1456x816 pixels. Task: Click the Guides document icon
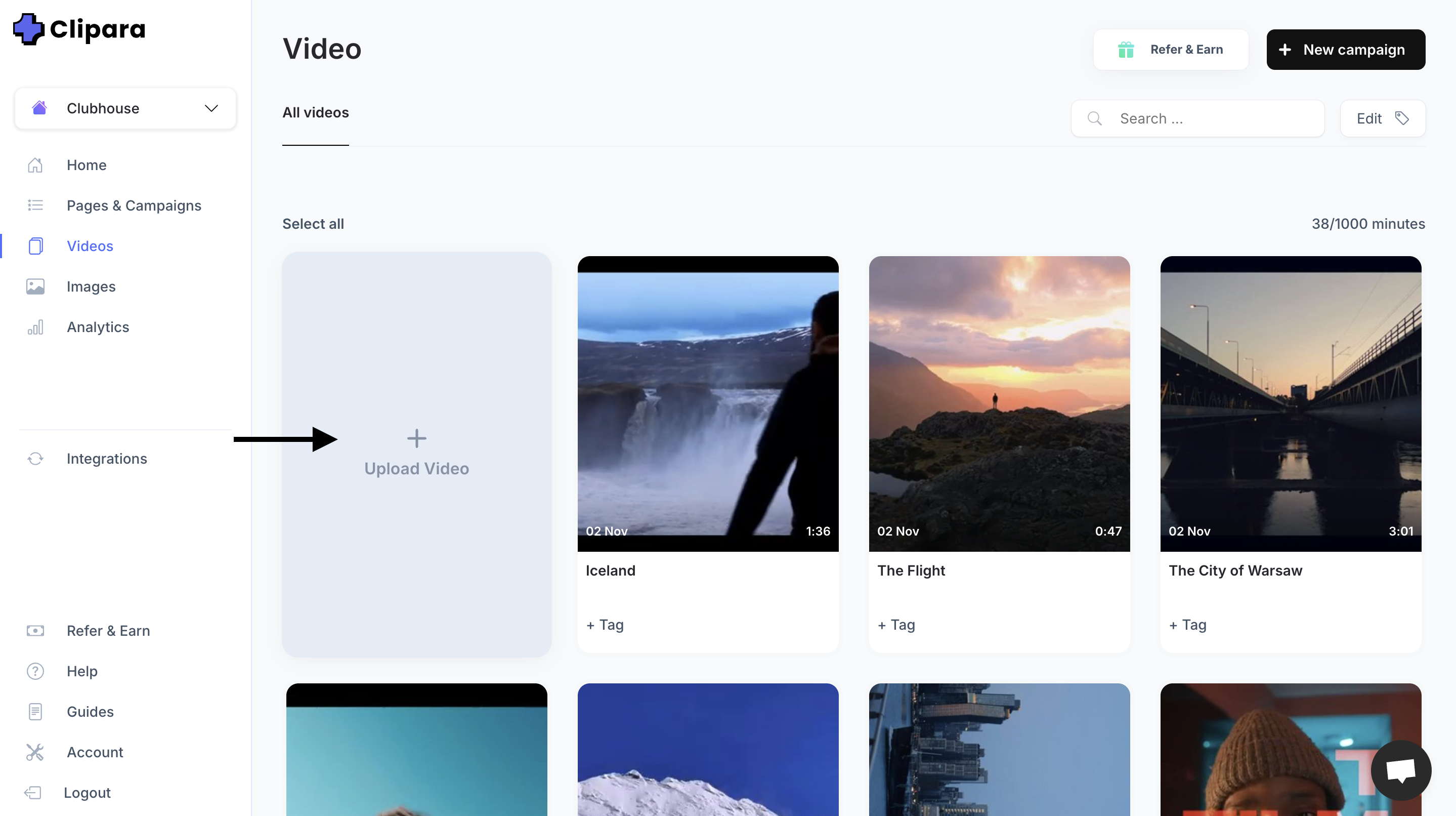point(35,712)
